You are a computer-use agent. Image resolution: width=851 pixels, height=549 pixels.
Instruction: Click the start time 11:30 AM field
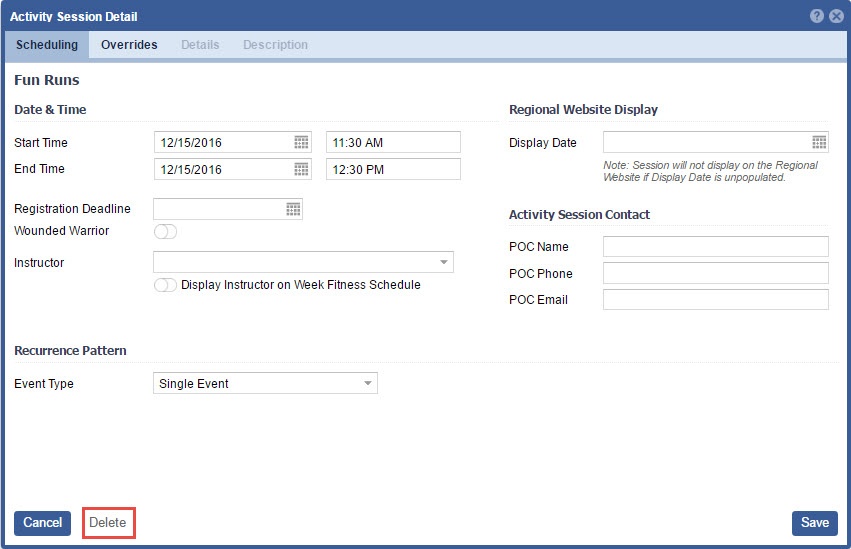click(393, 143)
